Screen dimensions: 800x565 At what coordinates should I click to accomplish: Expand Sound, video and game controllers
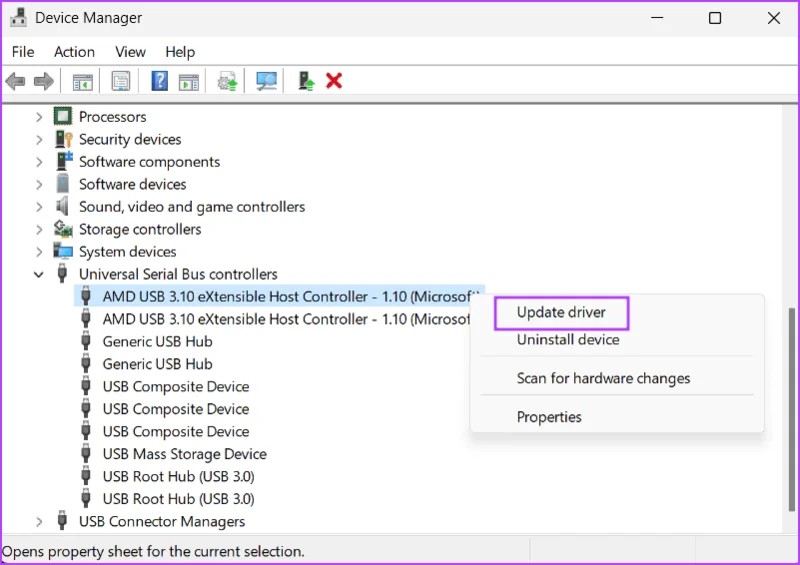click(39, 207)
